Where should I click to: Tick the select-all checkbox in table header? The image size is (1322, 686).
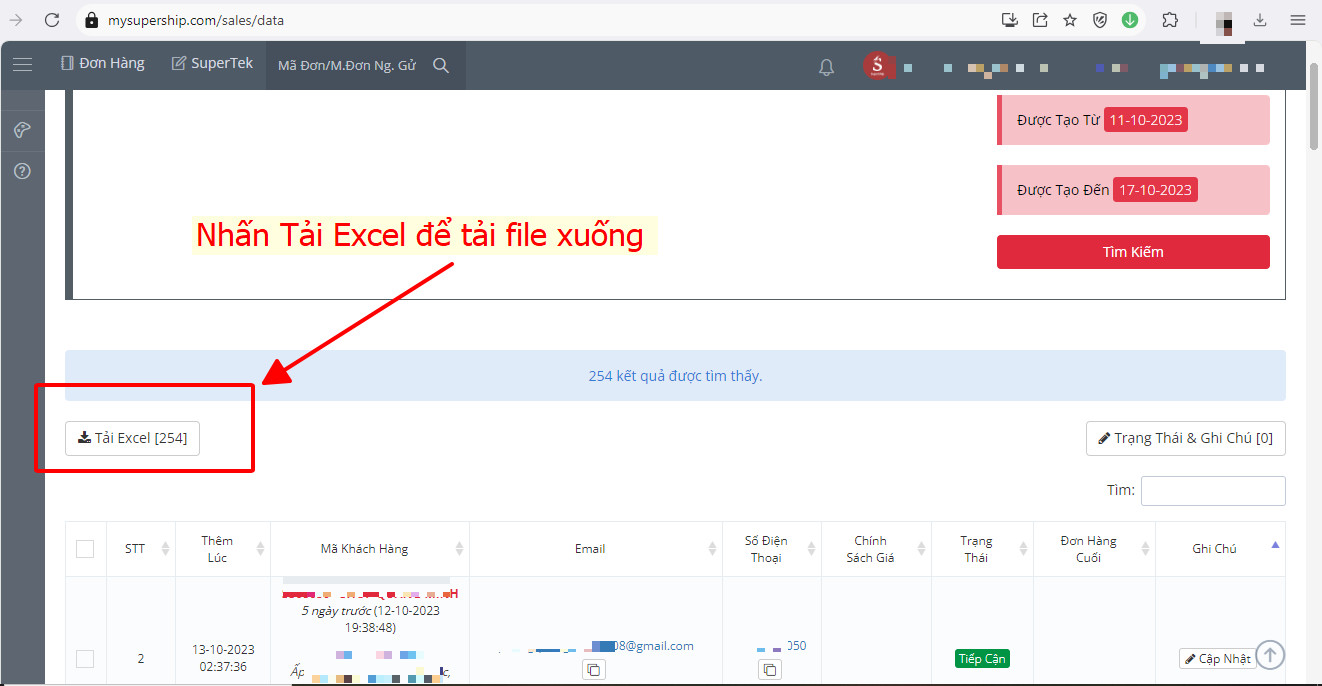85,549
